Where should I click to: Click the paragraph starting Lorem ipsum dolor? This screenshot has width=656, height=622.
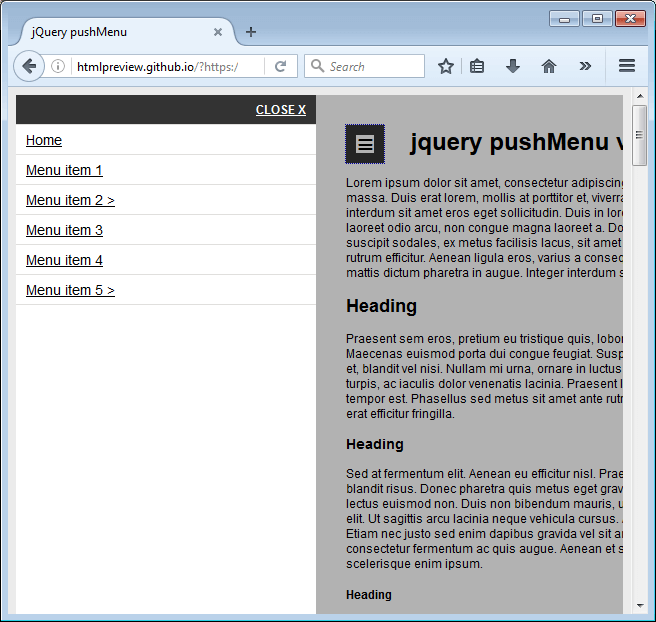coord(484,228)
